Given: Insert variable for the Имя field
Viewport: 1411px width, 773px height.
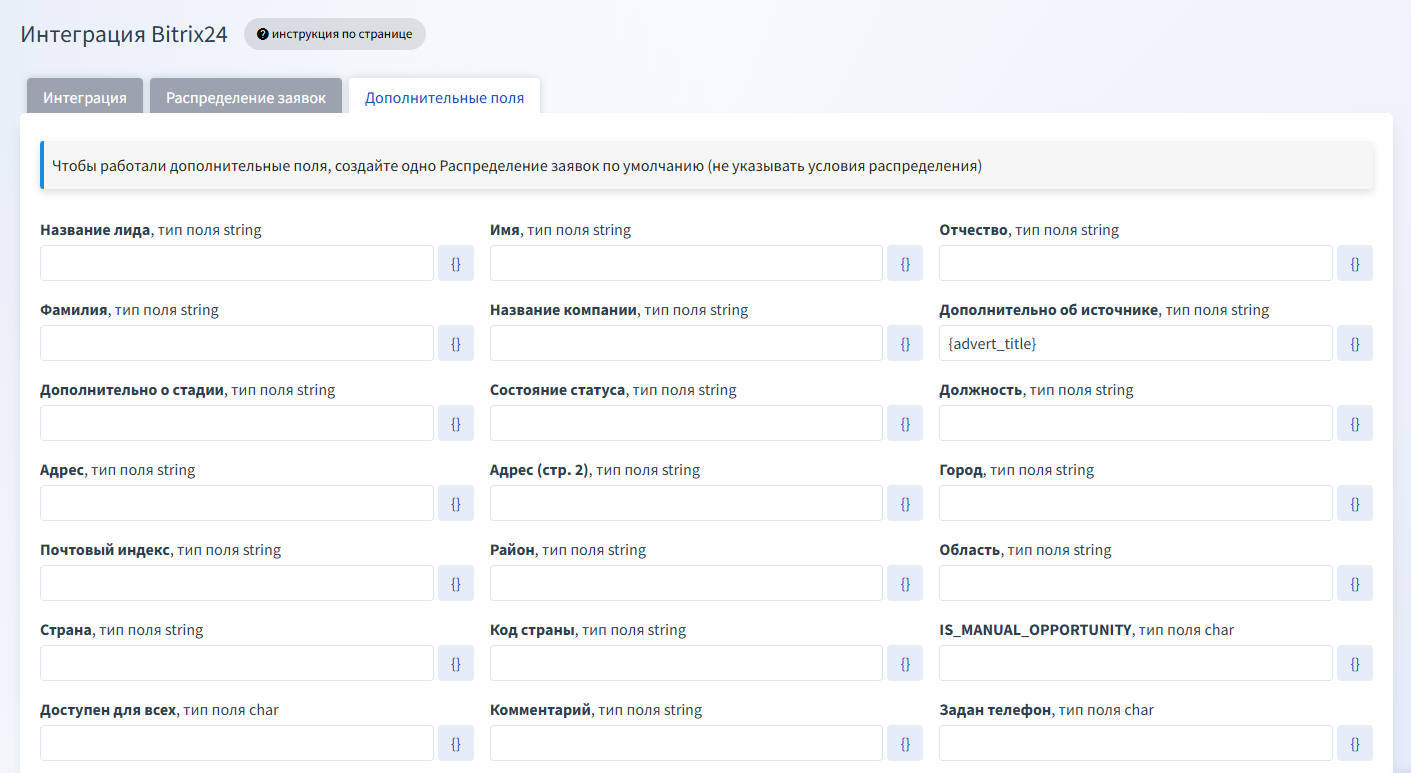Looking at the screenshot, I should (905, 263).
